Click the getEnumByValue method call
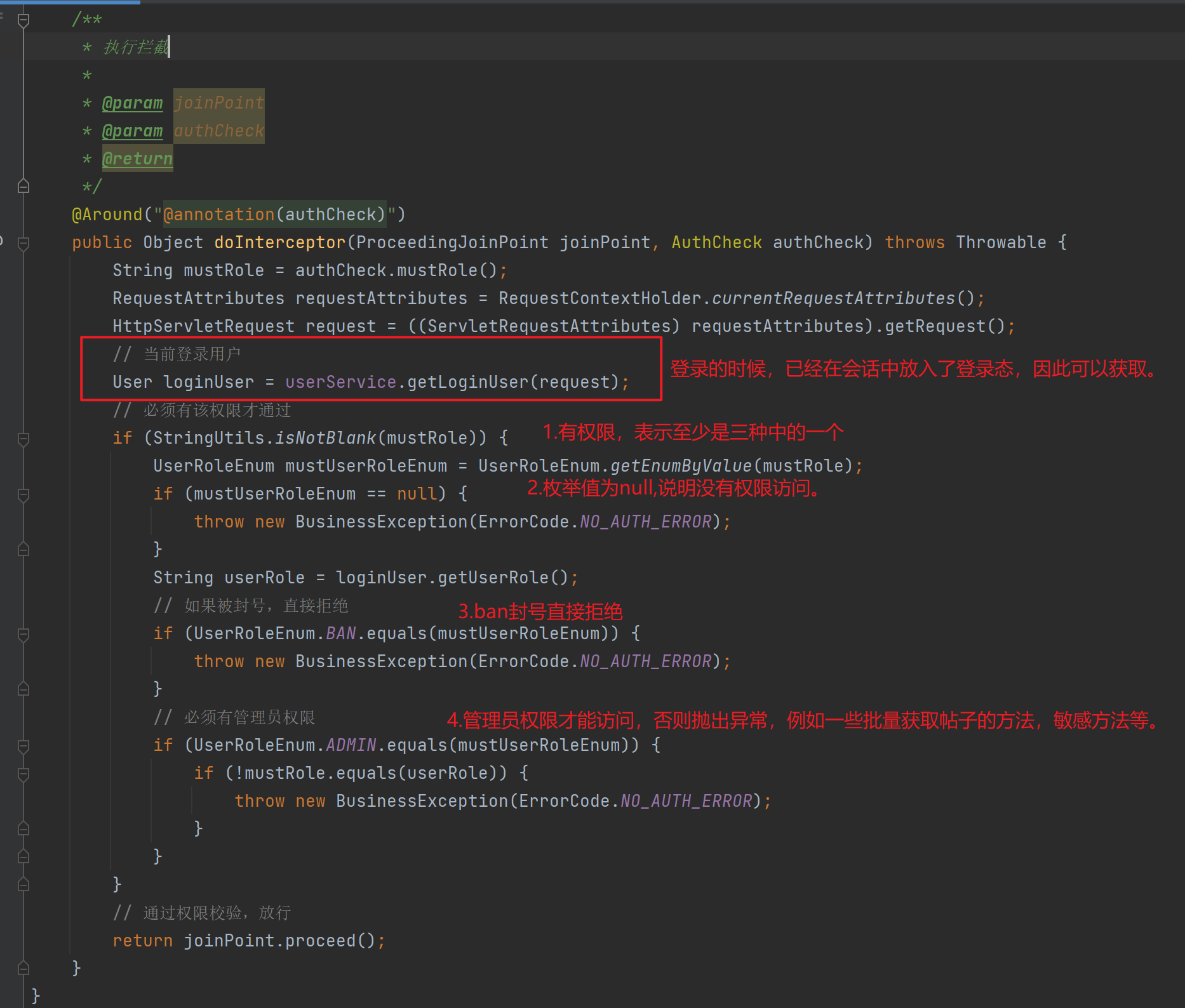This screenshot has height=1008, width=1185. click(x=681, y=466)
